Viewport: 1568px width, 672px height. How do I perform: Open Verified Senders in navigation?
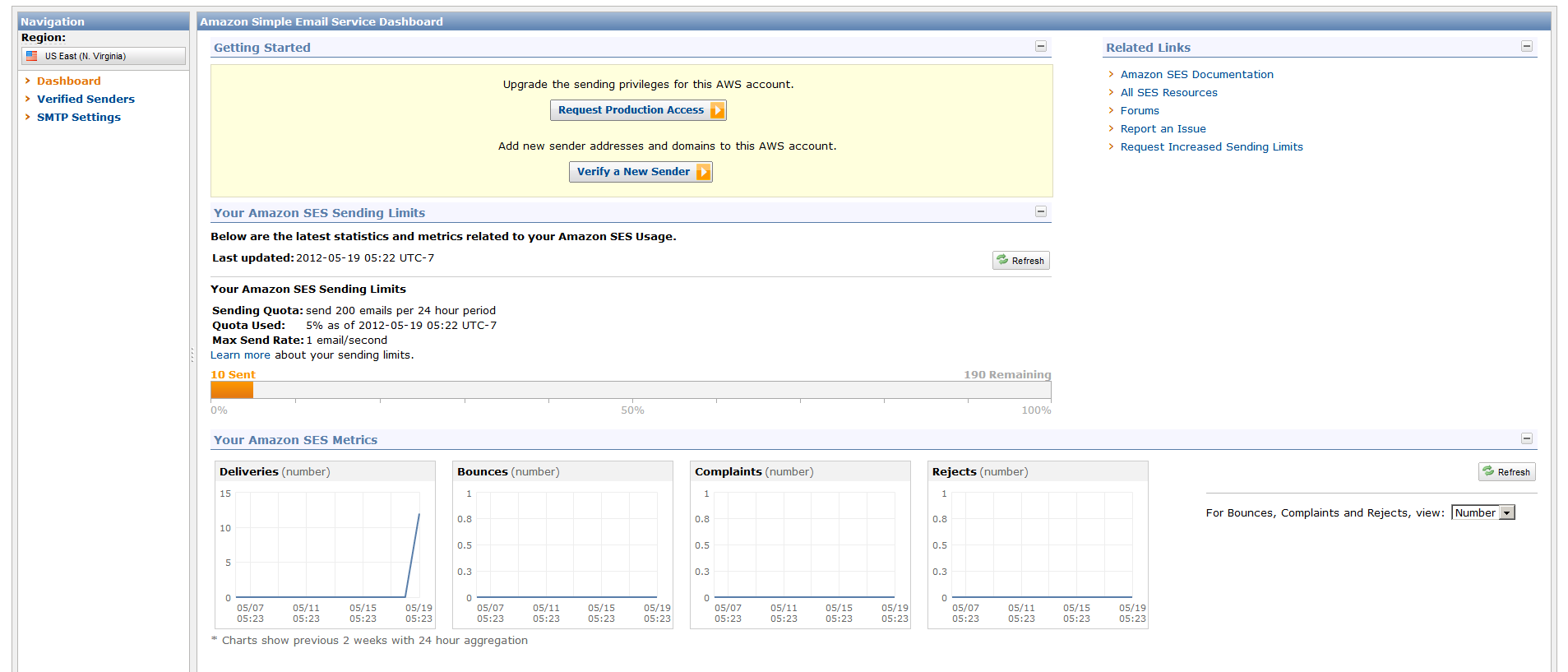[86, 99]
